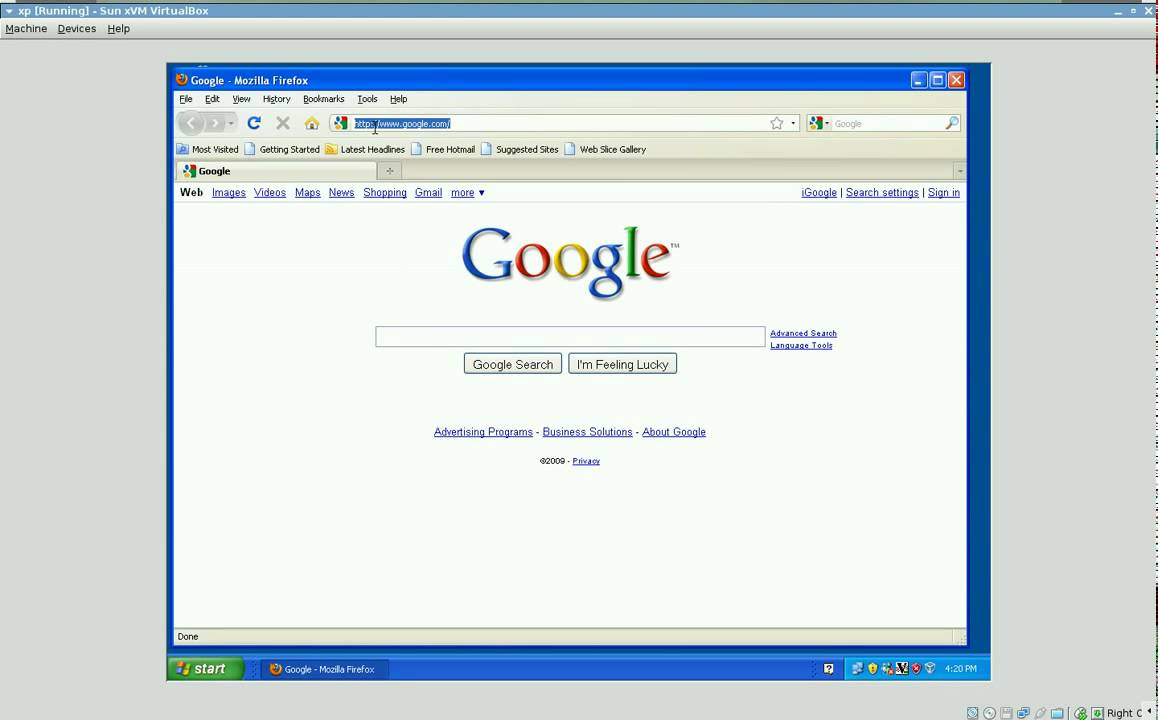This screenshot has width=1158, height=720.
Task: Reload the page with the refresh icon
Action: [254, 123]
